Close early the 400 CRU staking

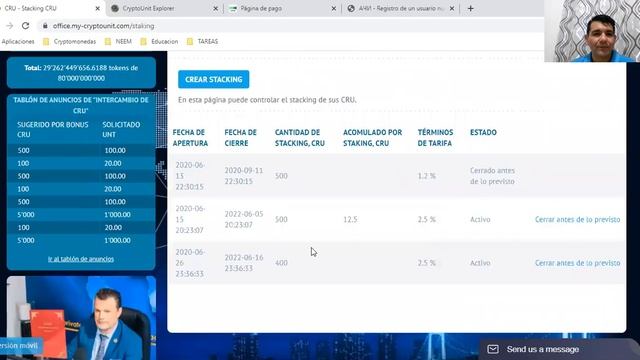(x=578, y=263)
